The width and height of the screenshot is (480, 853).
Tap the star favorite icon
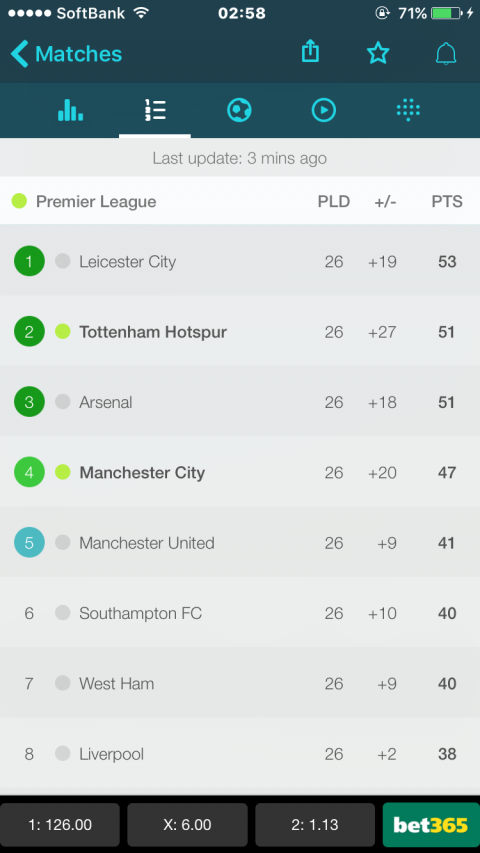(378, 53)
